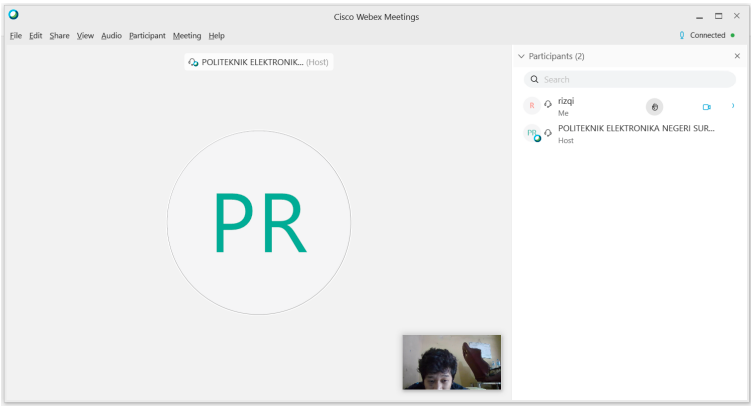Click the POLITEKNIK ELEKTRONIK... (Host) name label
Screen dimensions: 754x410
tap(259, 62)
